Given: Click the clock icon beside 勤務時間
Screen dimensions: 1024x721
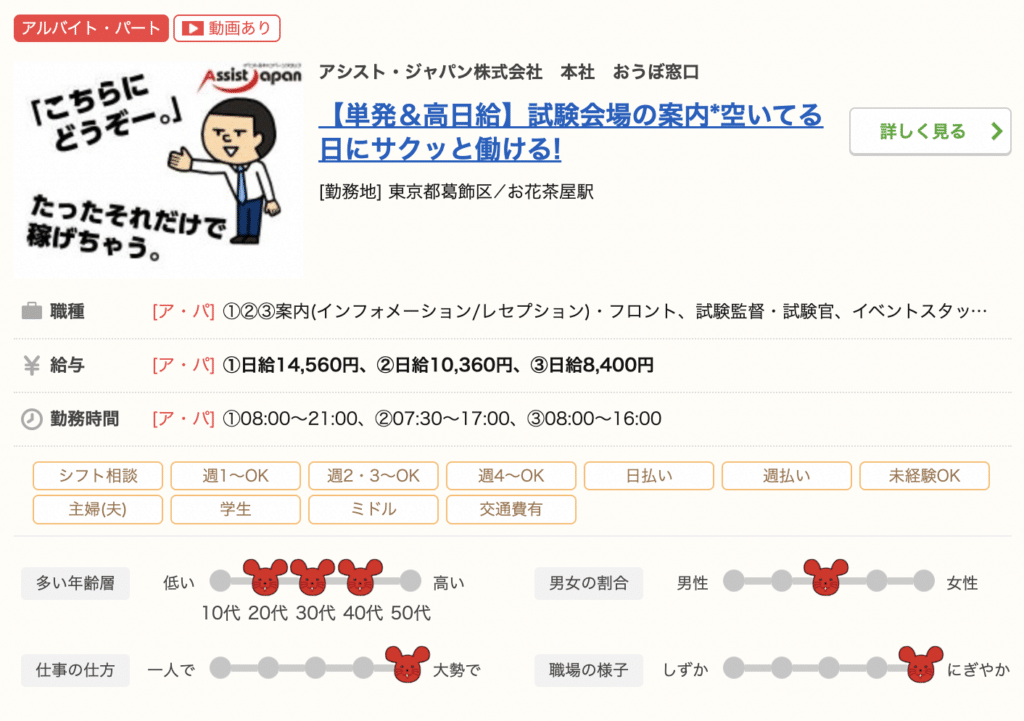Looking at the screenshot, I should point(31,419).
